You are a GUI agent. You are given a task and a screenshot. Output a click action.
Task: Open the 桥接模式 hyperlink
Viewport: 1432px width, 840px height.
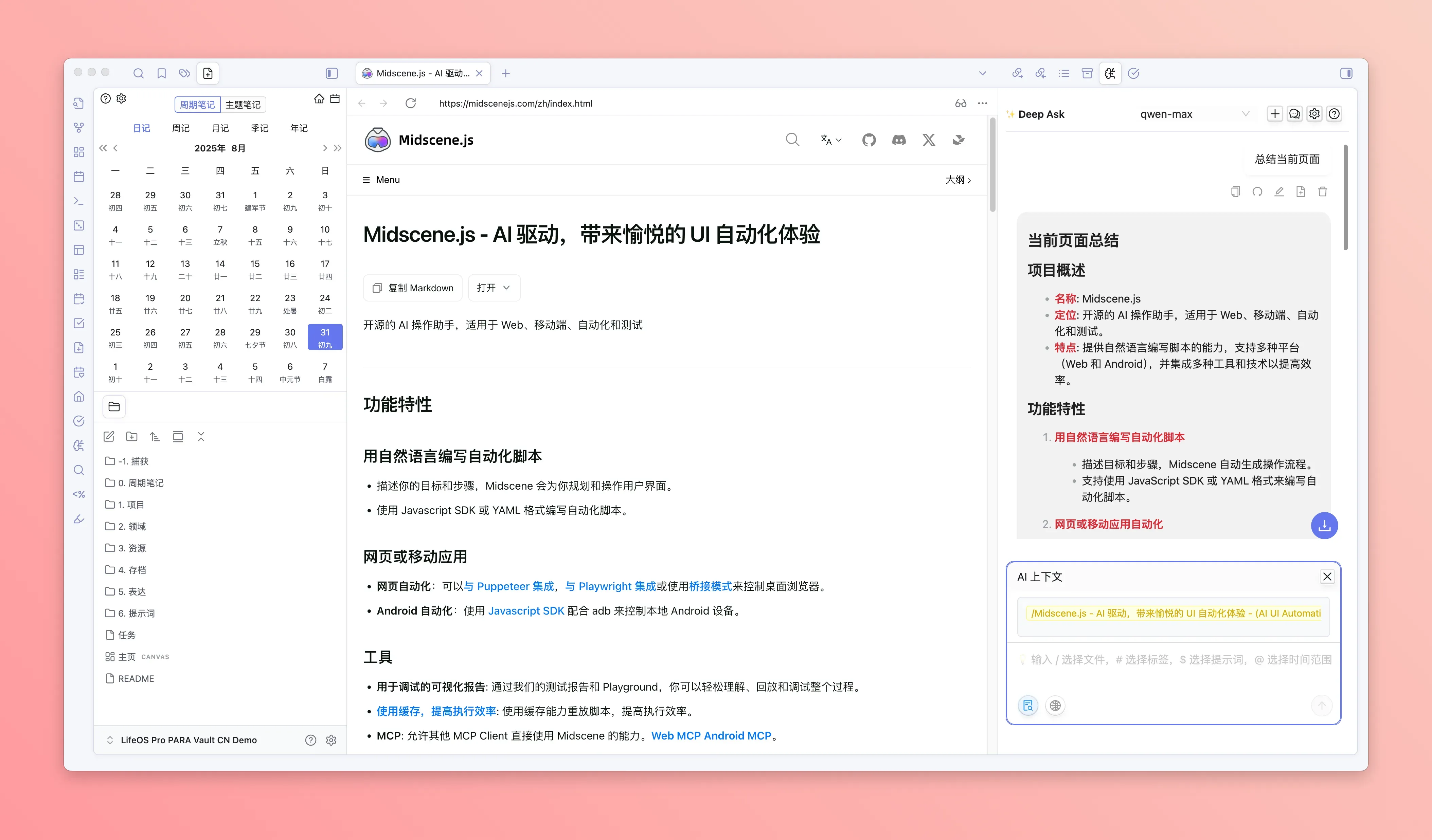pyautogui.click(x=710, y=586)
